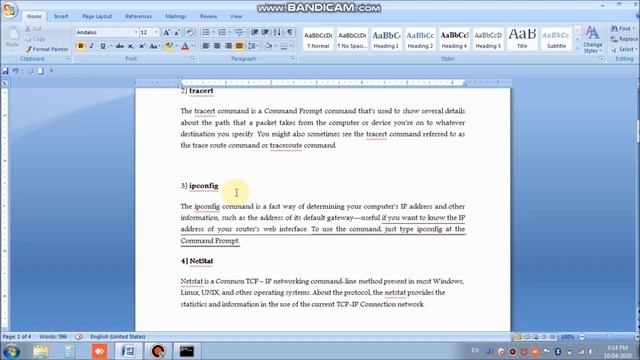The image size is (640, 360).
Task: Open the Command Prompt taskbar window
Action: (187, 351)
